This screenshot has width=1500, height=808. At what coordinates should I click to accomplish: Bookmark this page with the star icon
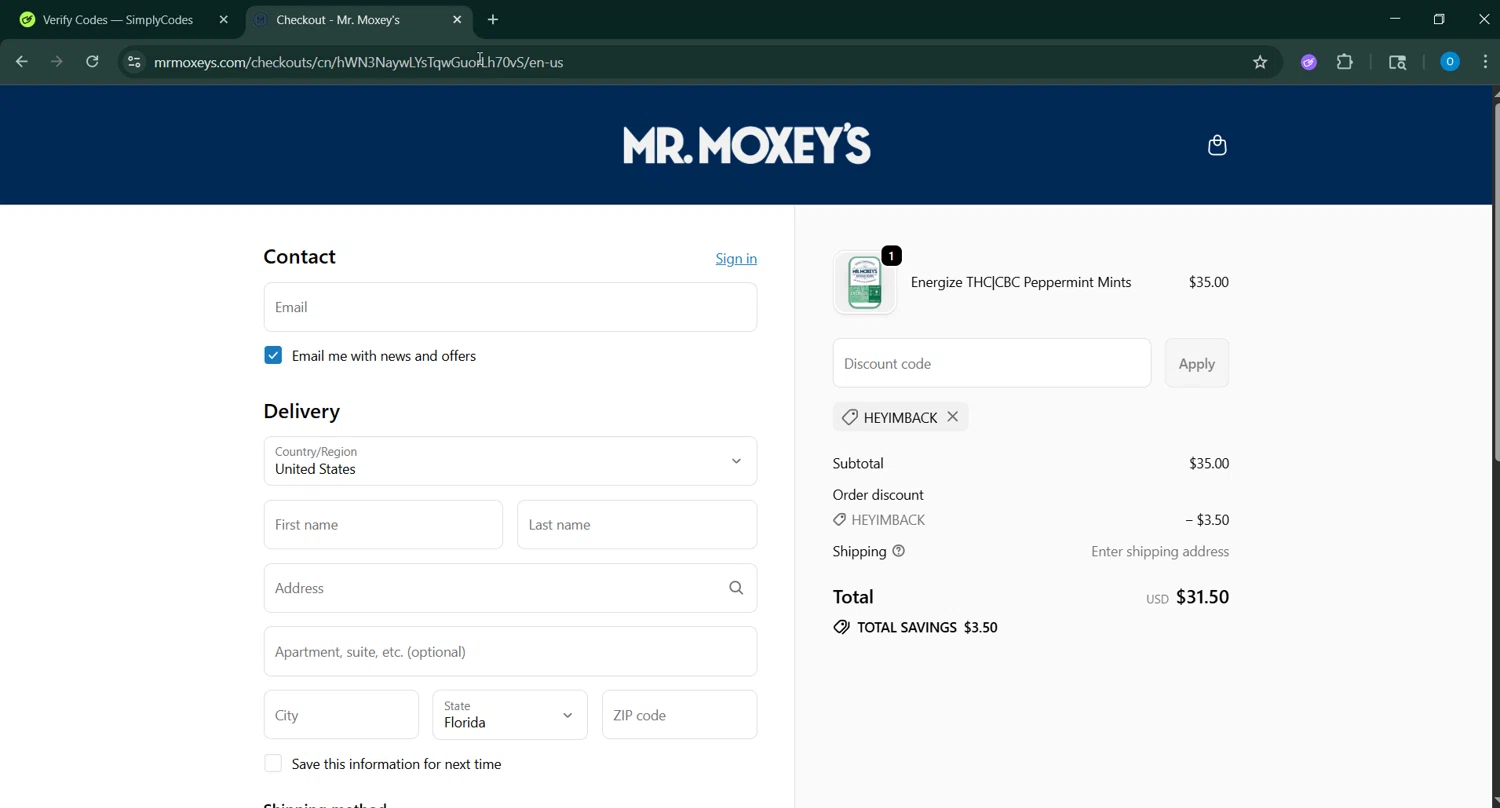tap(1260, 62)
